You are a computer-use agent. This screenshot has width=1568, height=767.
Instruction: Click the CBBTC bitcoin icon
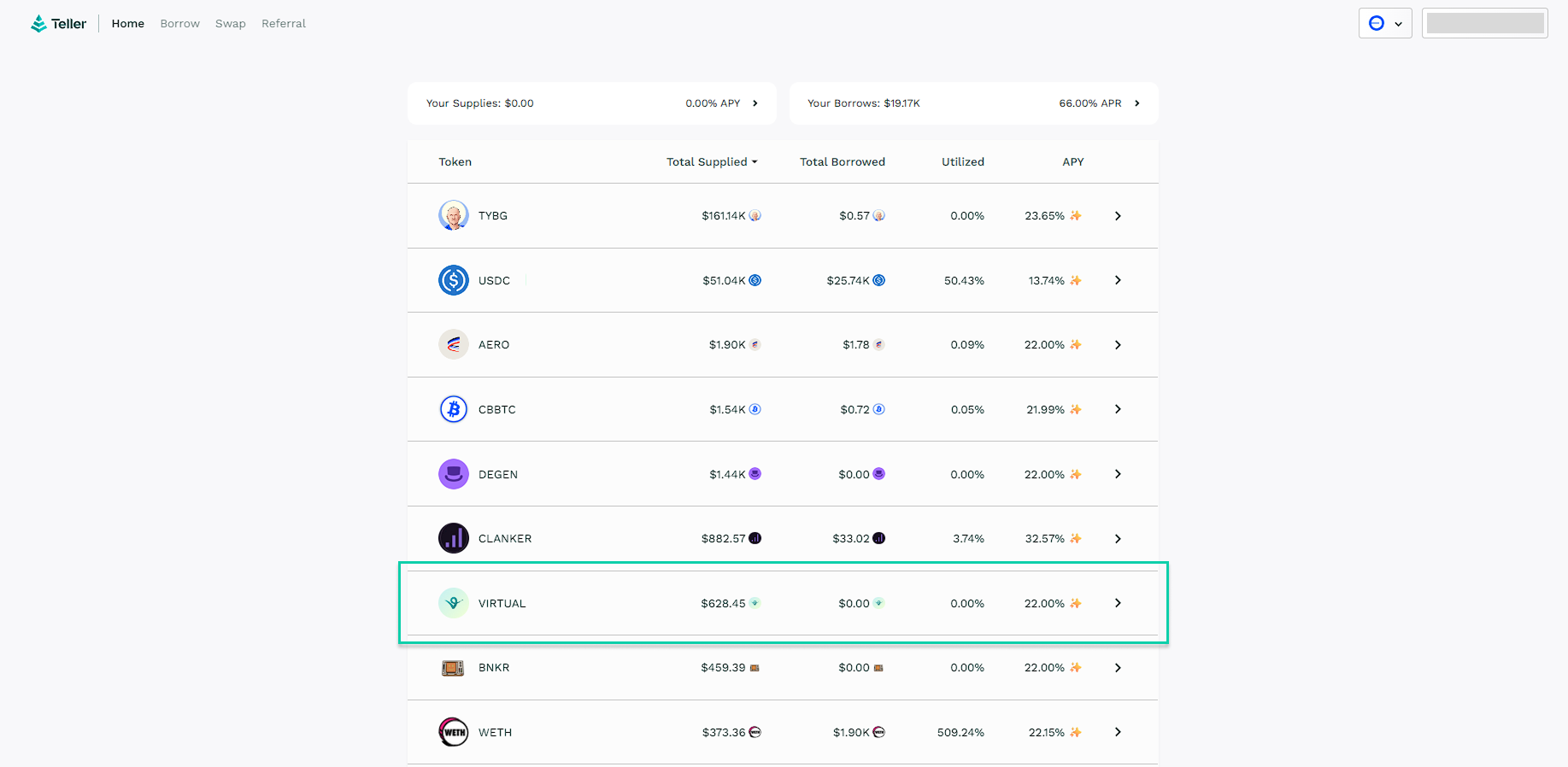[x=453, y=409]
